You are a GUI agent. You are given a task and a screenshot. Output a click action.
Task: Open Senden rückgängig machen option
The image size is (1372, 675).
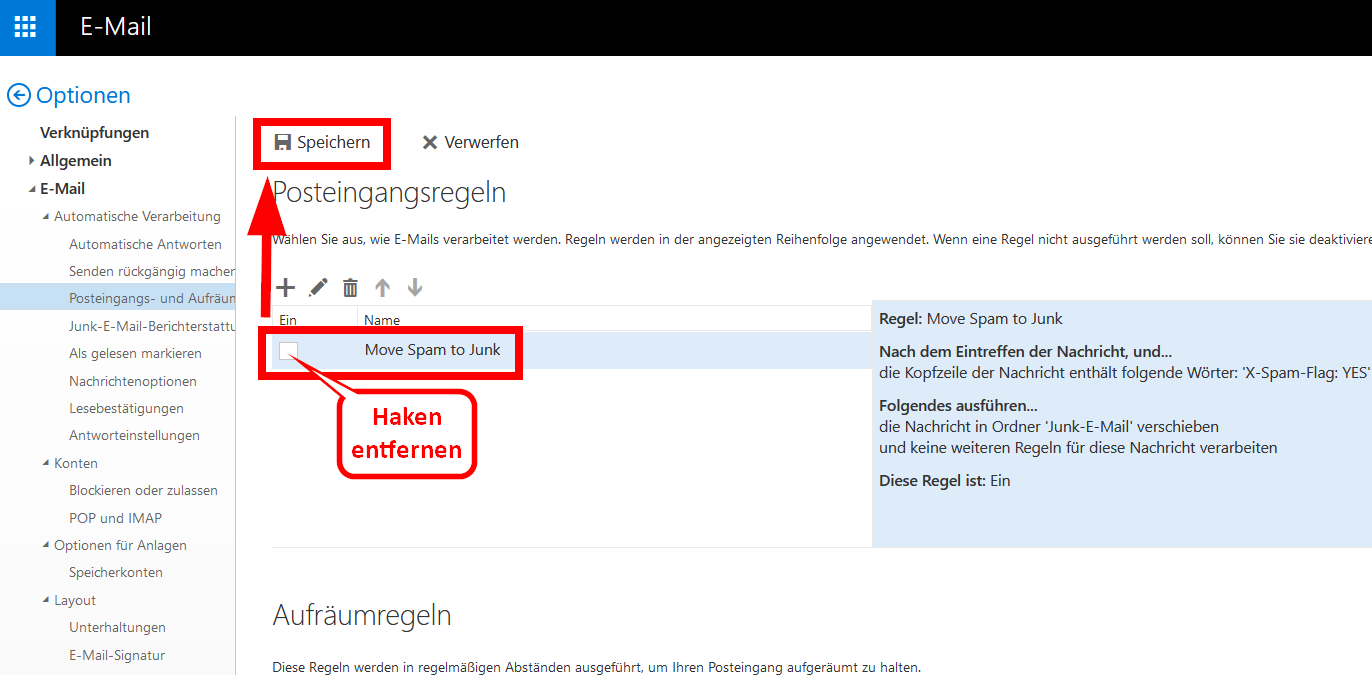(152, 271)
